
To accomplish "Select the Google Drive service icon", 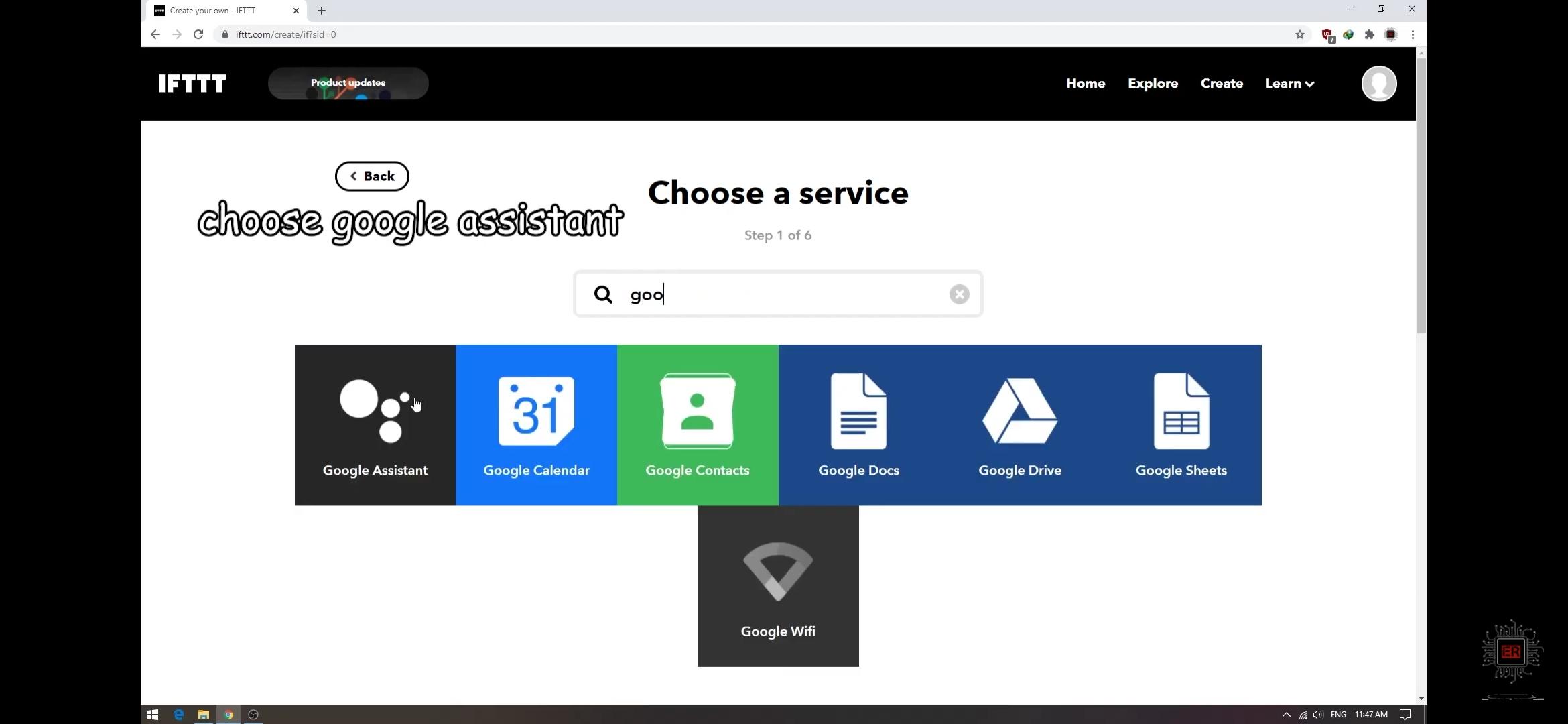I will pos(1019,424).
